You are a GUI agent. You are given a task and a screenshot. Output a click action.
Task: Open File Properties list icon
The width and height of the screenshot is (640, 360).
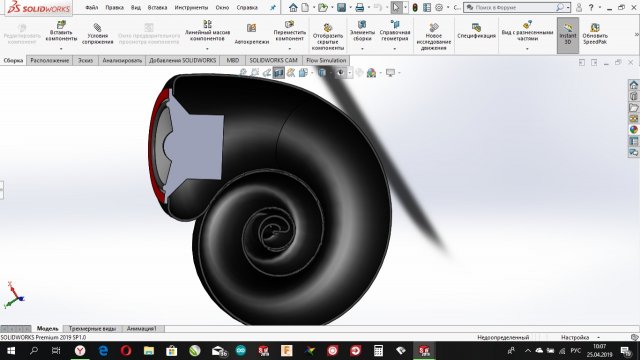tap(427, 7)
